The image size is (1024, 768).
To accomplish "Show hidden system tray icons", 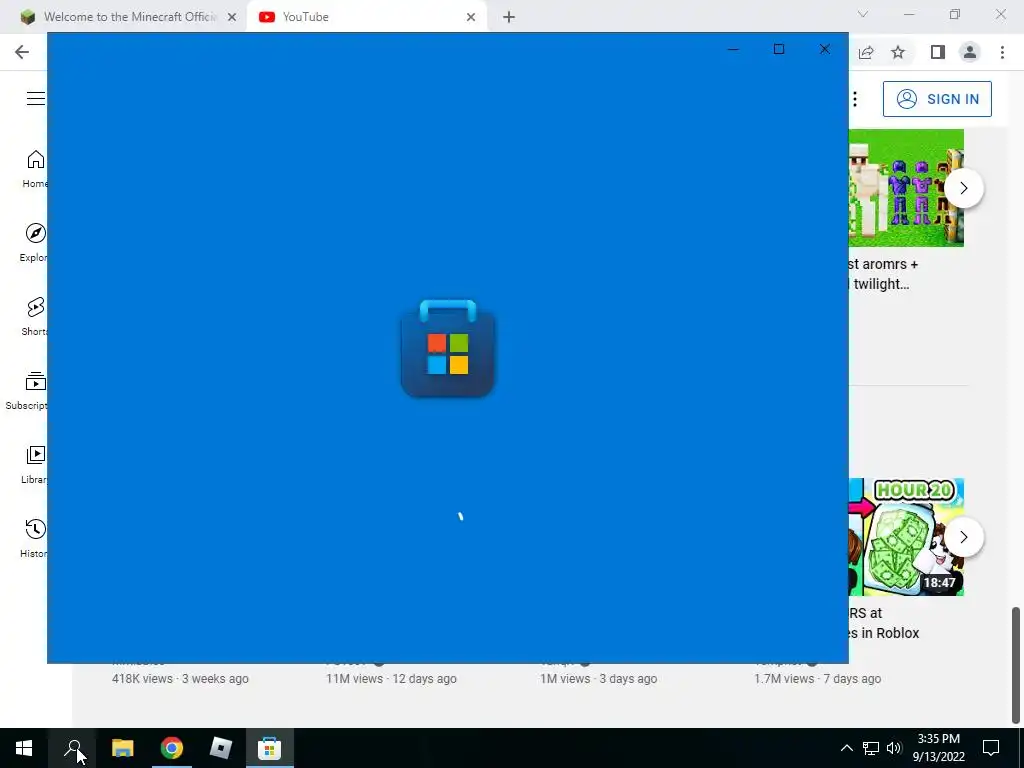I will point(846,748).
